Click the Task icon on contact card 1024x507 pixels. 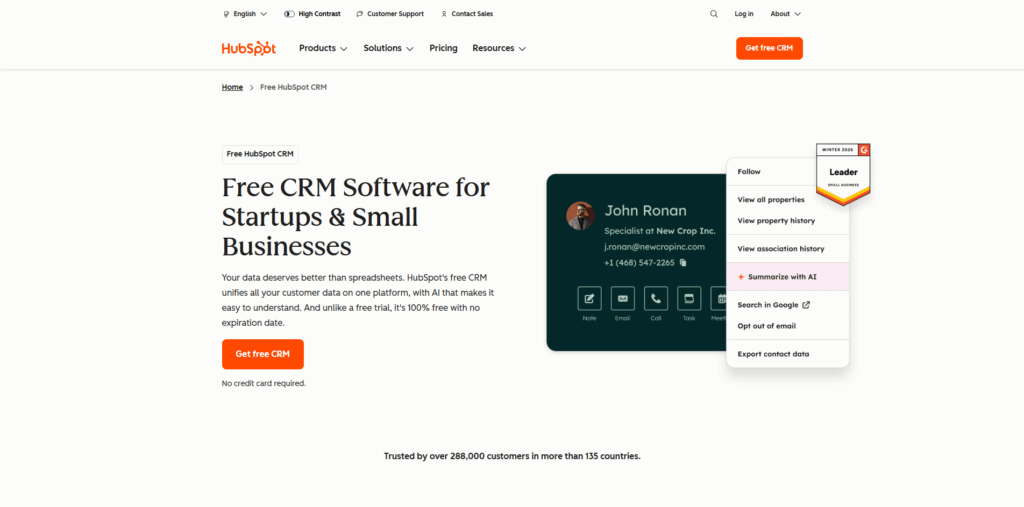[689, 298]
